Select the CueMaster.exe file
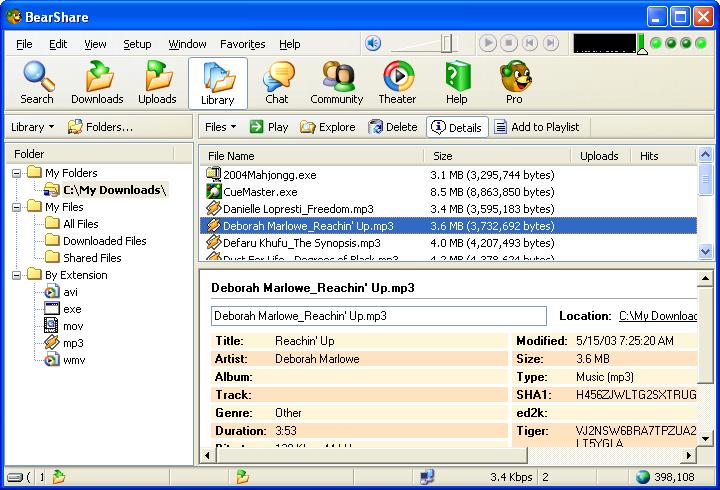This screenshot has width=720, height=490. 260,191
